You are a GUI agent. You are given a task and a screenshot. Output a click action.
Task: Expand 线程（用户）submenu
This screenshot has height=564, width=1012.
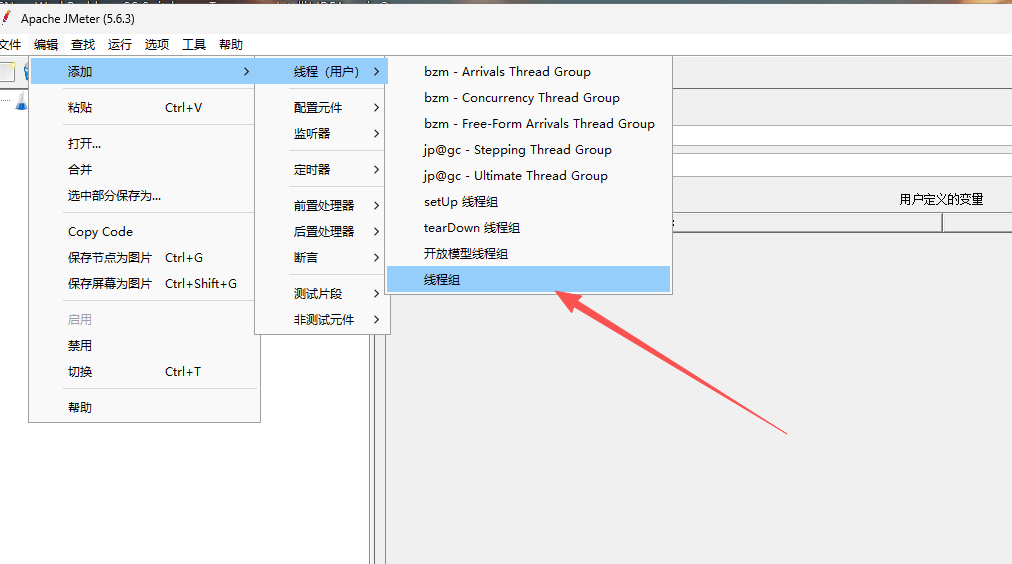(x=322, y=72)
